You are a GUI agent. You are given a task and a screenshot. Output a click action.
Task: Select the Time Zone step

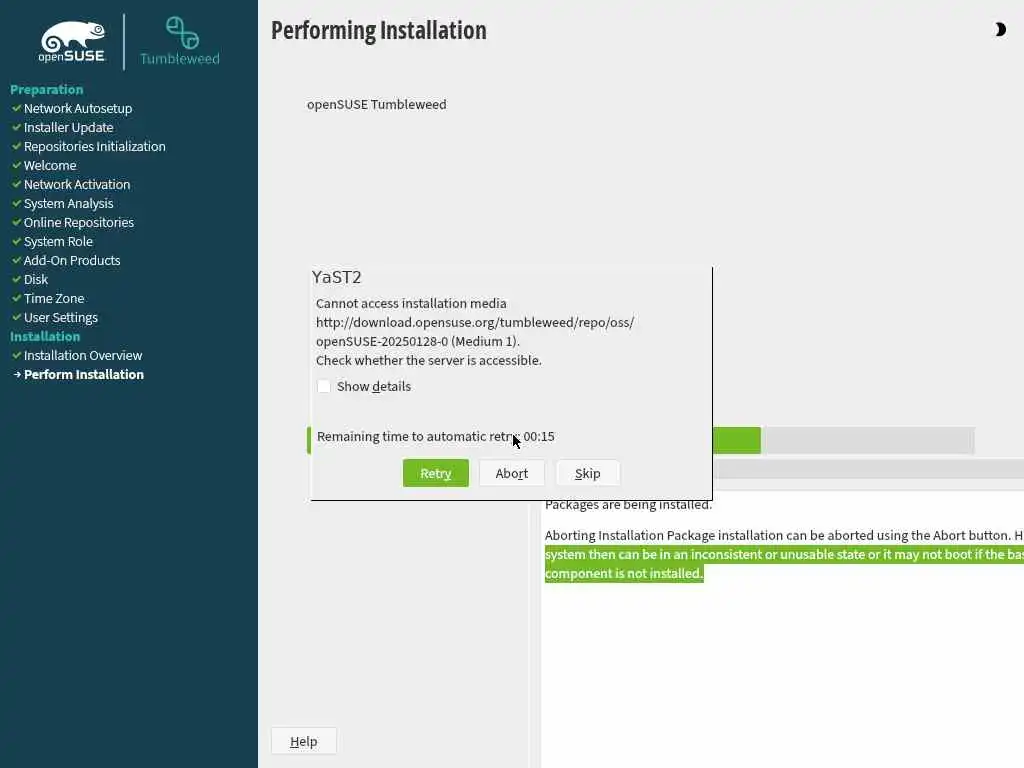click(x=54, y=298)
